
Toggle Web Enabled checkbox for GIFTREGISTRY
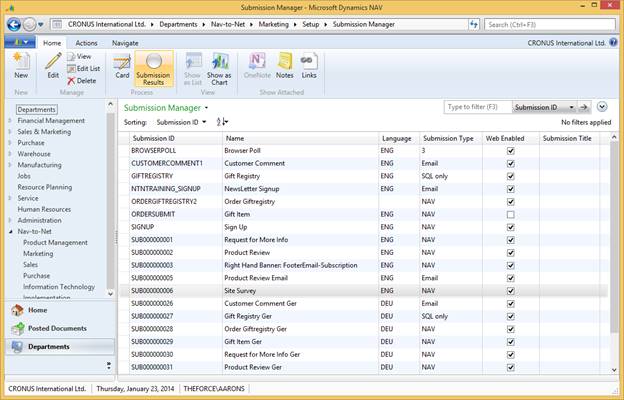click(511, 176)
